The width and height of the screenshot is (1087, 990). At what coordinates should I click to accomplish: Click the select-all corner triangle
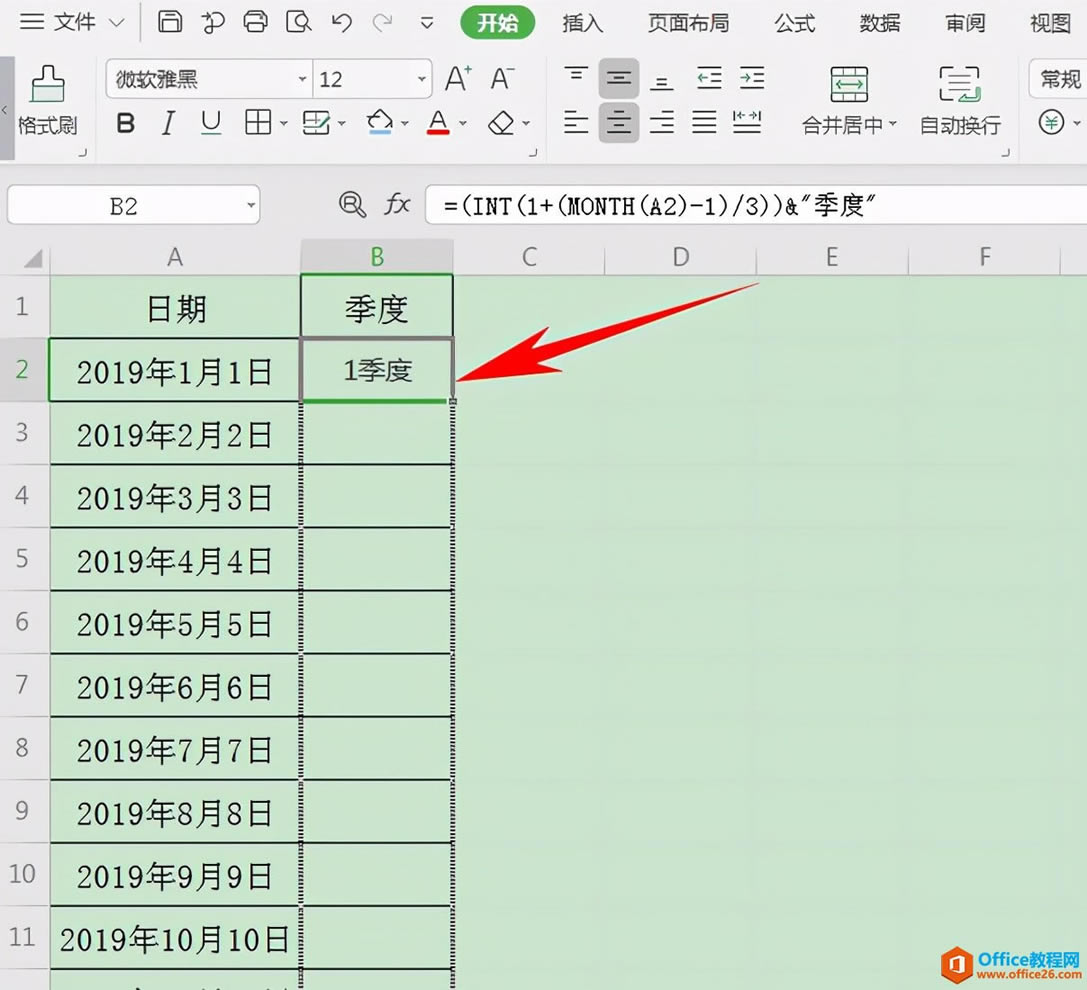tap(33, 259)
